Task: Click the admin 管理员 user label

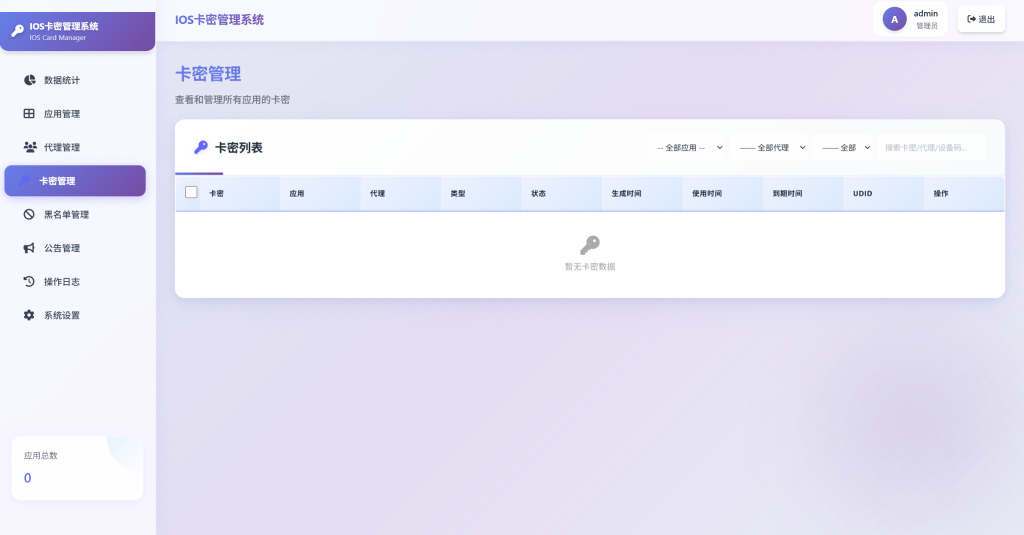Action: click(x=925, y=20)
